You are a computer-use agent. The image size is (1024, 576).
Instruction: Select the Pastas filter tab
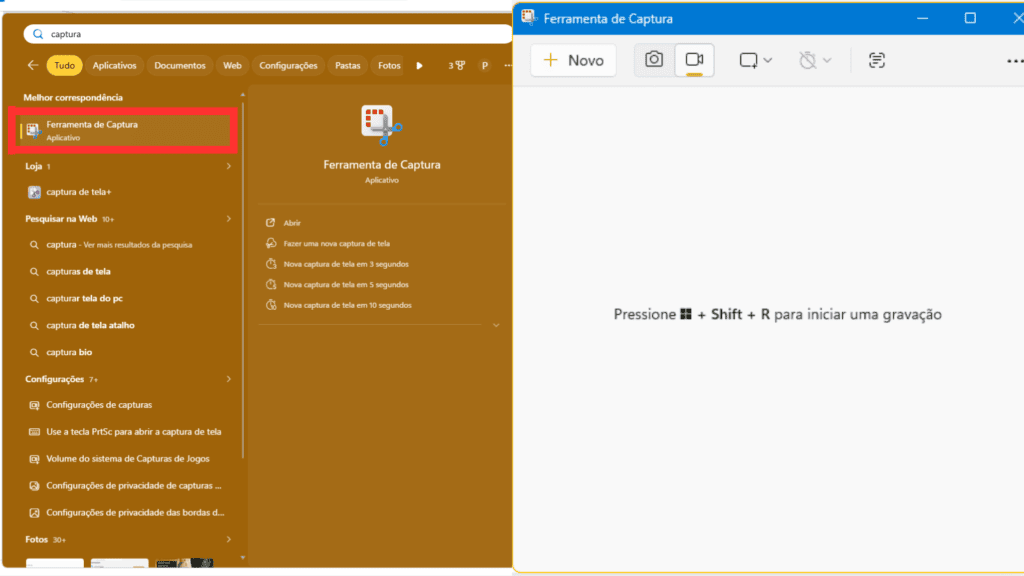pyautogui.click(x=347, y=65)
